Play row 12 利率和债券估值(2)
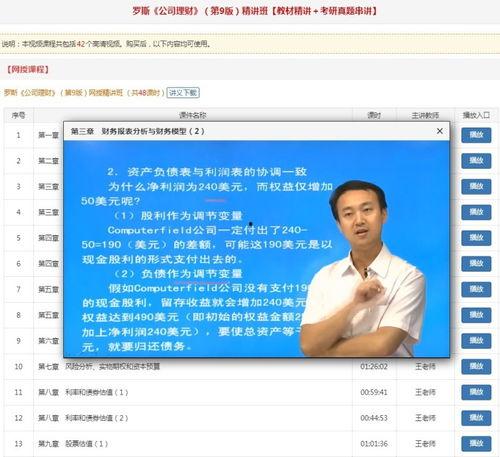Screen dimensions: 500x457 476,418
